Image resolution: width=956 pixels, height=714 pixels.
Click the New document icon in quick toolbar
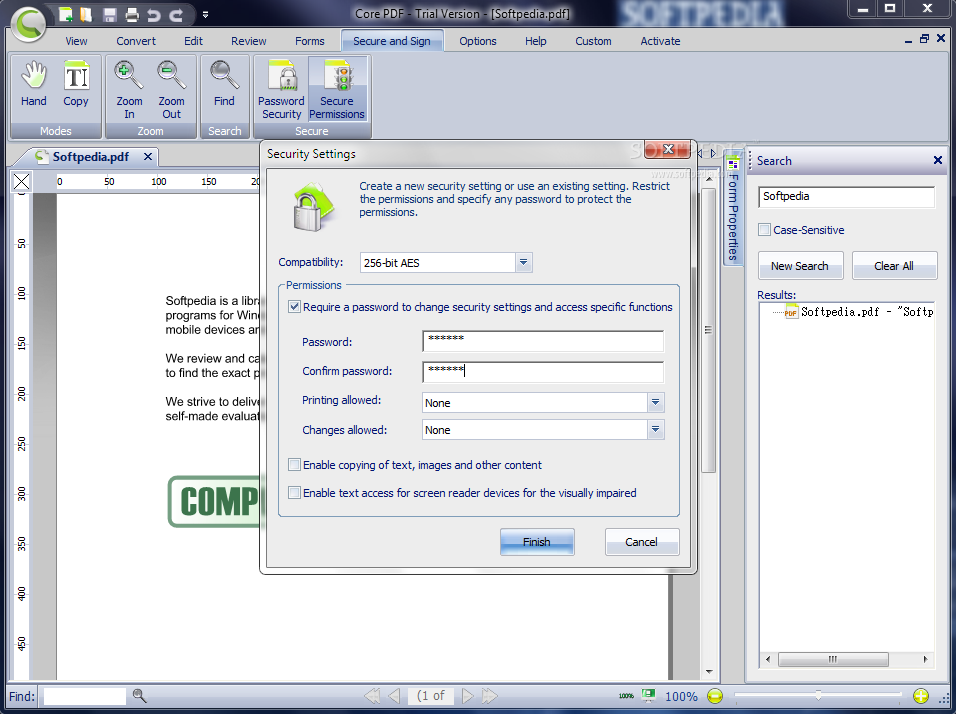pos(66,15)
